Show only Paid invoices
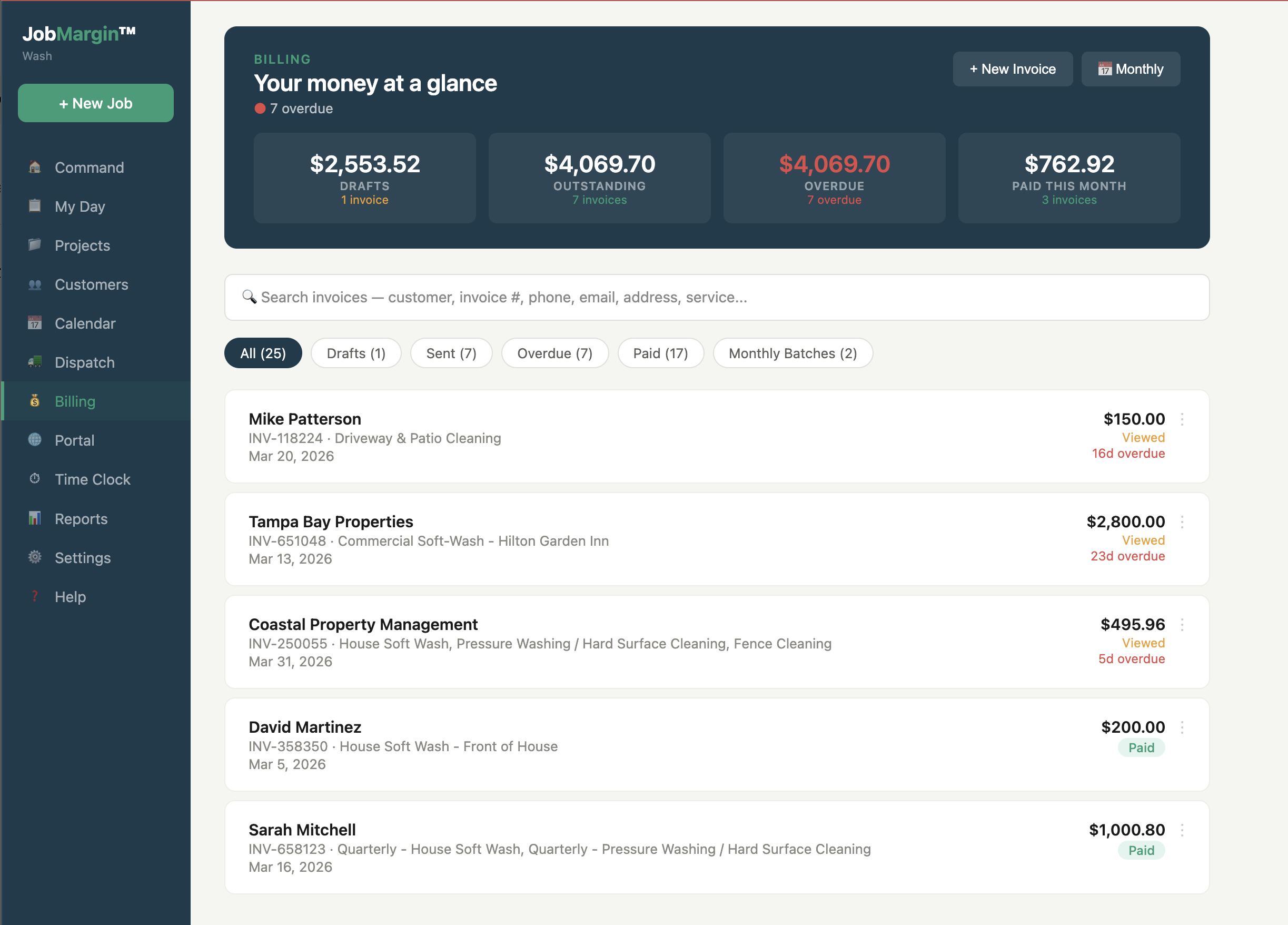The width and height of the screenshot is (1288, 925). coord(660,353)
